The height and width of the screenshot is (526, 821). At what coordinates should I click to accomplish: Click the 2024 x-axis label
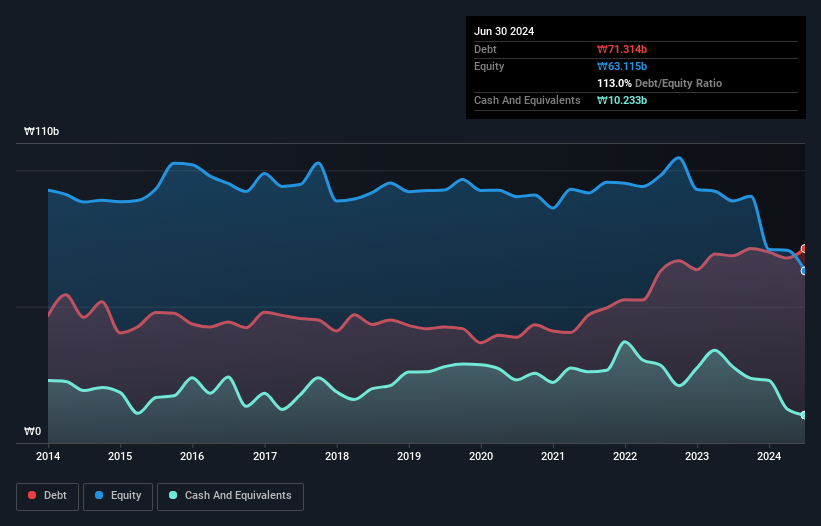click(x=769, y=456)
